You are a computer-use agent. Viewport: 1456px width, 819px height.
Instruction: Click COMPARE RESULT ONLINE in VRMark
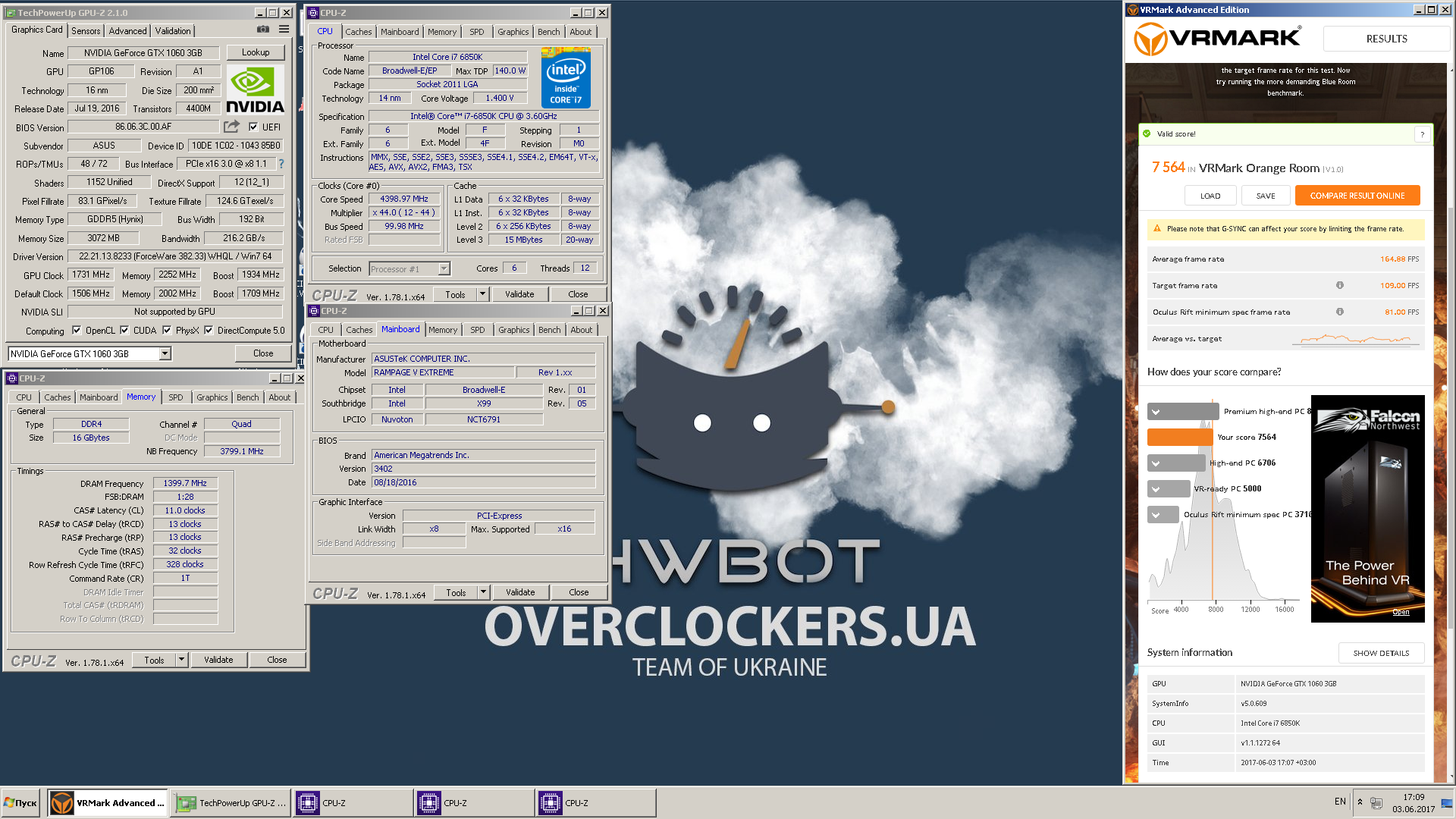tap(1357, 195)
